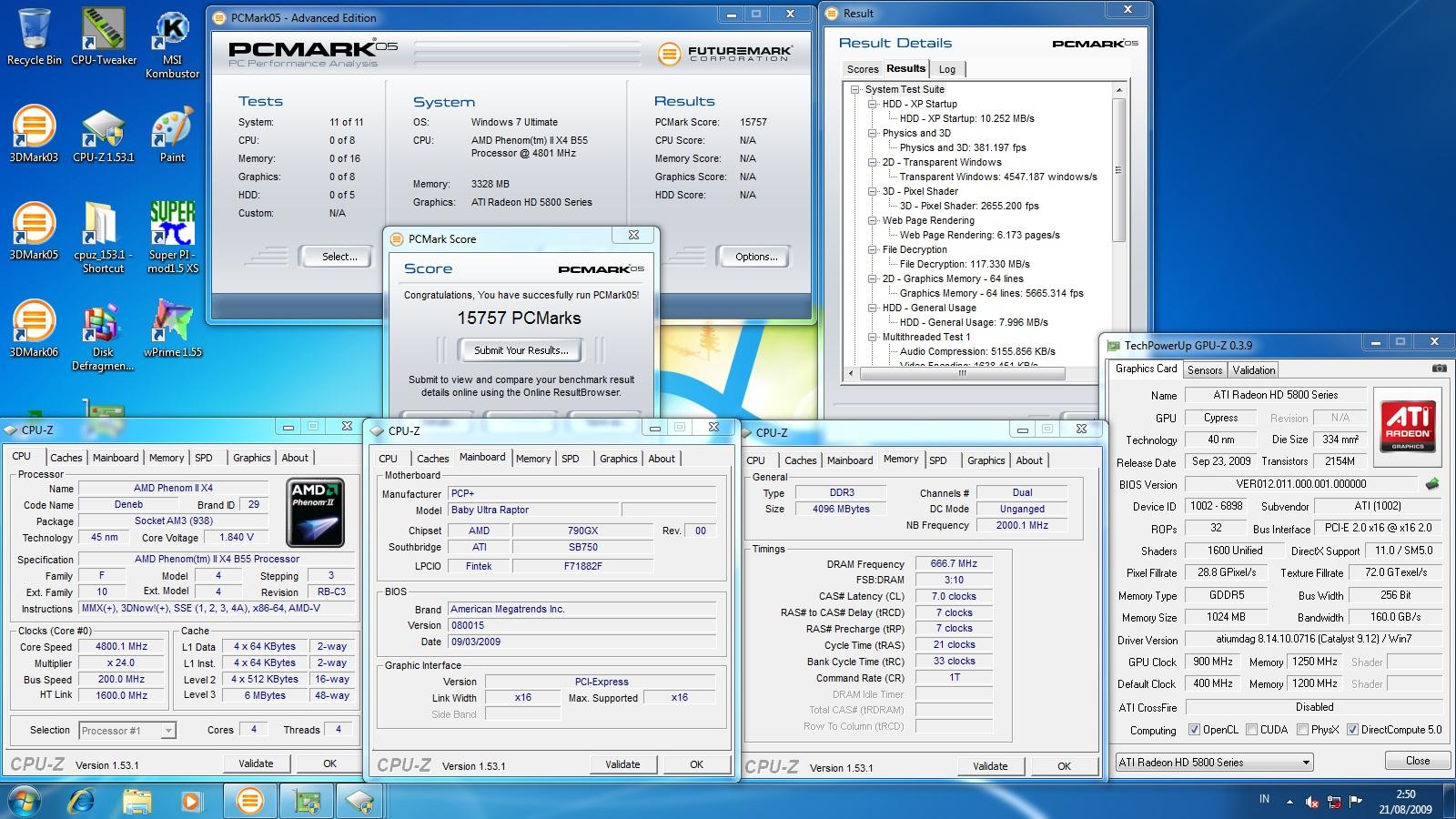Open the Log tab in Result window

[947, 69]
